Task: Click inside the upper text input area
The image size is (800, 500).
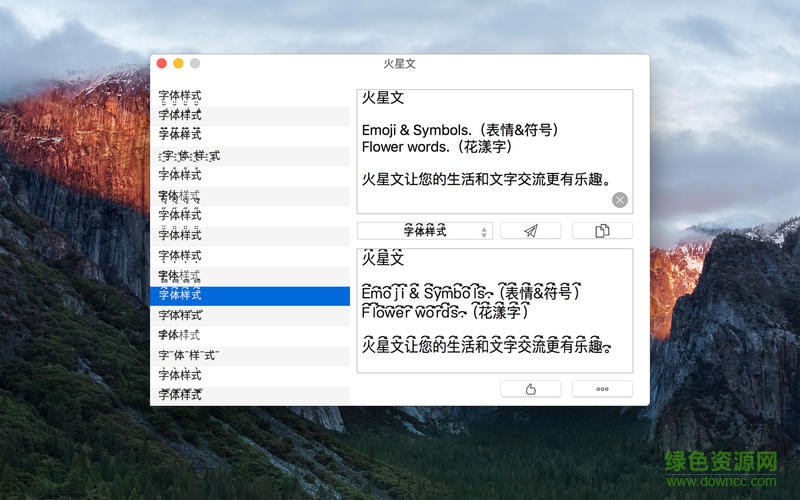Action: pyautogui.click(x=494, y=152)
